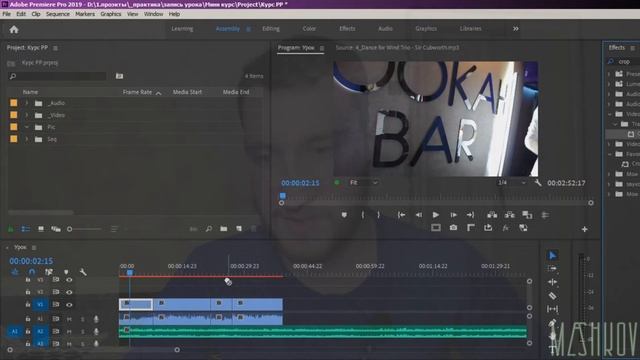The height and width of the screenshot is (360, 640).
Task: Switch Project panel to List view
Action: coord(26,229)
